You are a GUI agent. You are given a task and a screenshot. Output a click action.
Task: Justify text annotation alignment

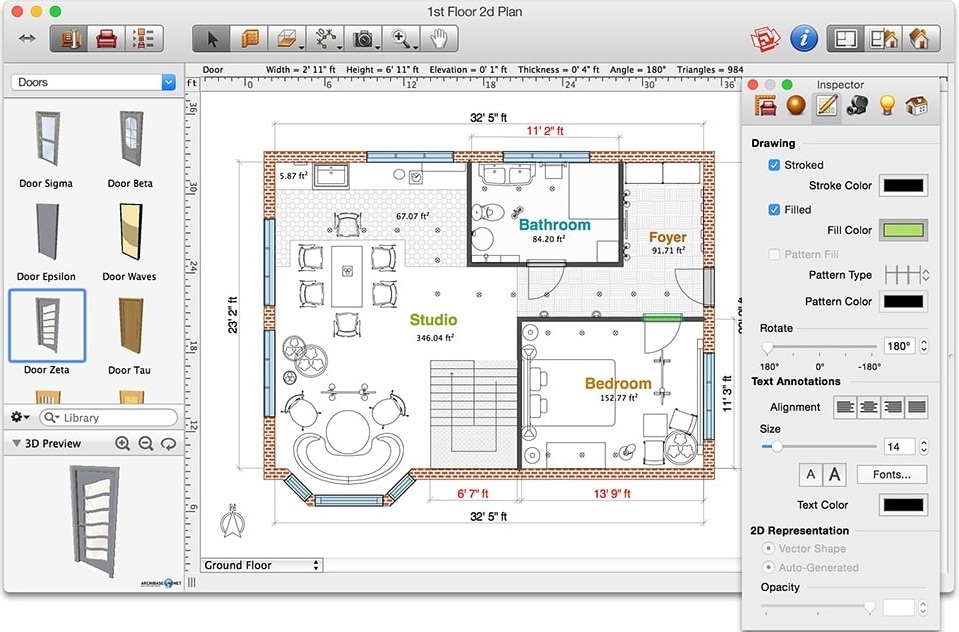click(x=916, y=407)
